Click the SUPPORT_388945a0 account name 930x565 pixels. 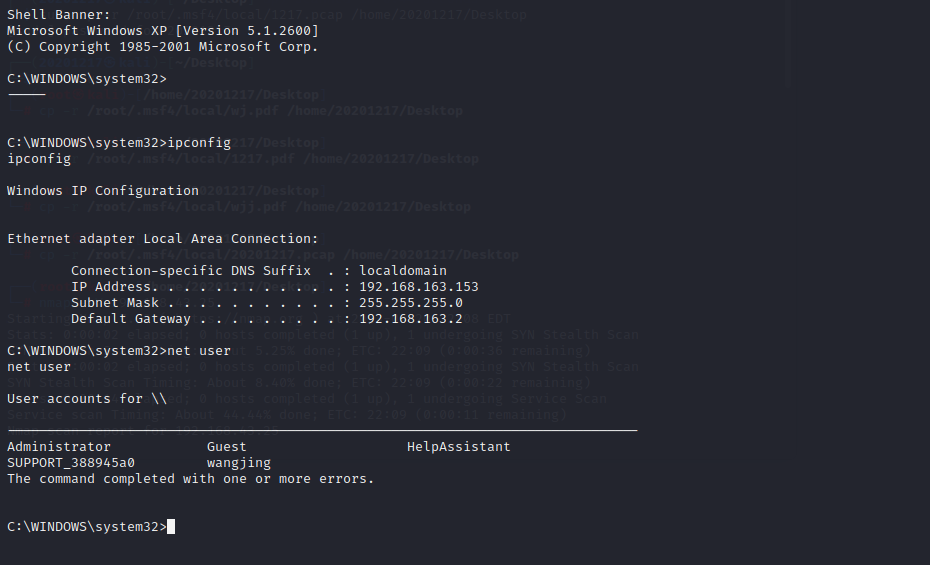[x=71, y=463]
